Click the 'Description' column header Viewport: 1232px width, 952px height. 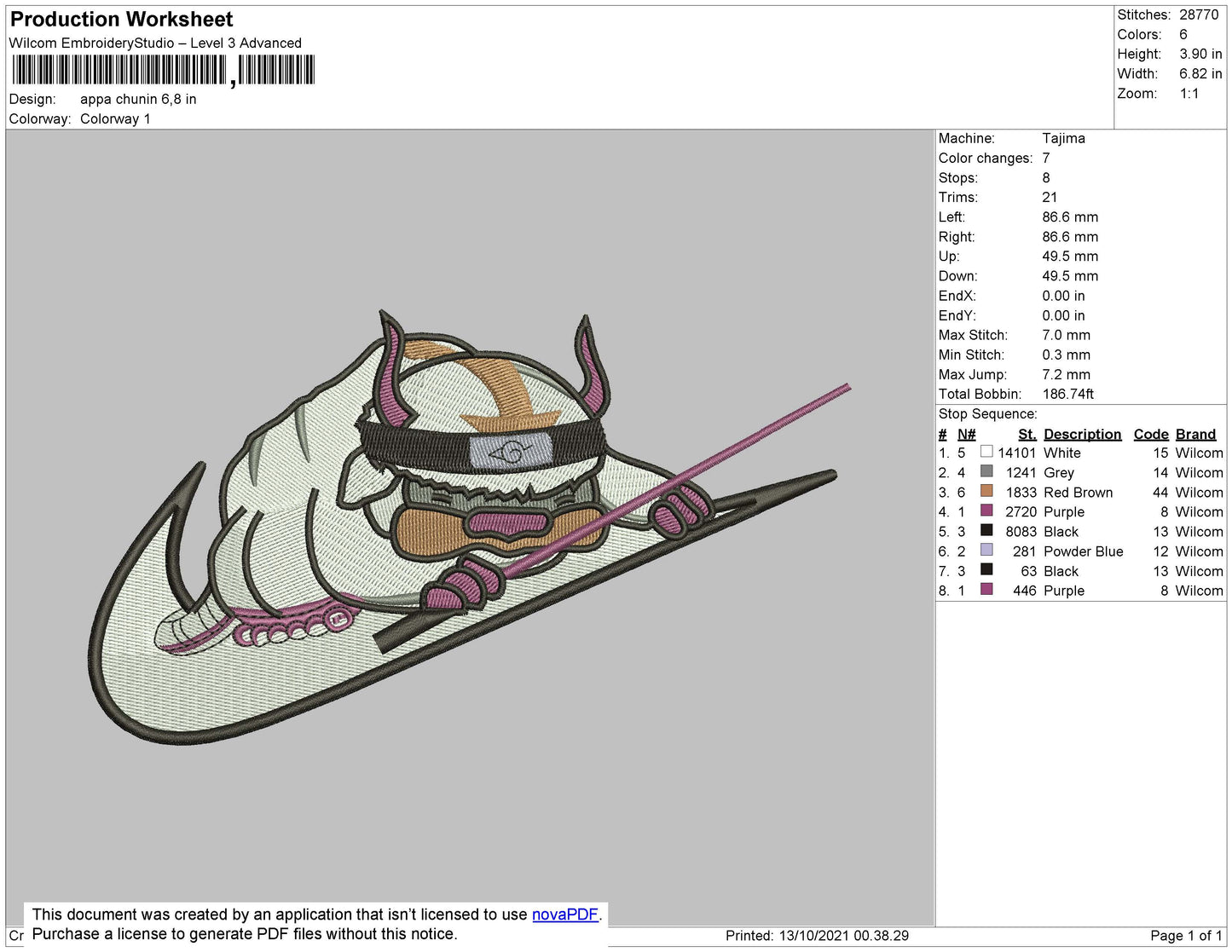[x=1083, y=434]
